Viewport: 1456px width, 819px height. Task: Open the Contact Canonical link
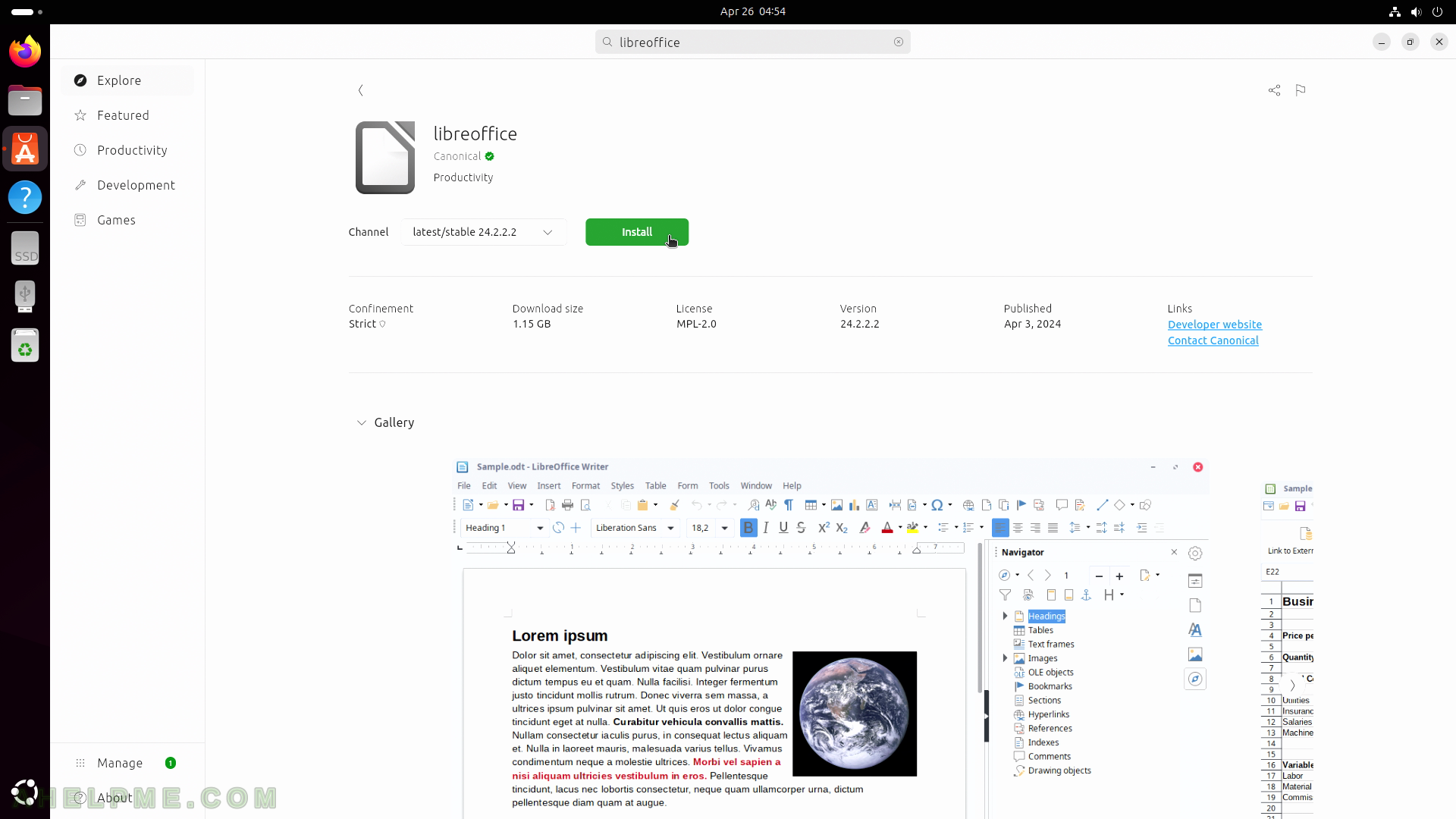[x=1213, y=340]
